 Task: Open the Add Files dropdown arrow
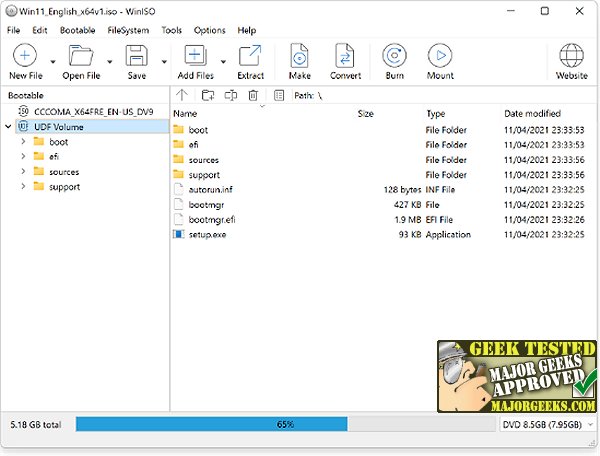(223, 61)
